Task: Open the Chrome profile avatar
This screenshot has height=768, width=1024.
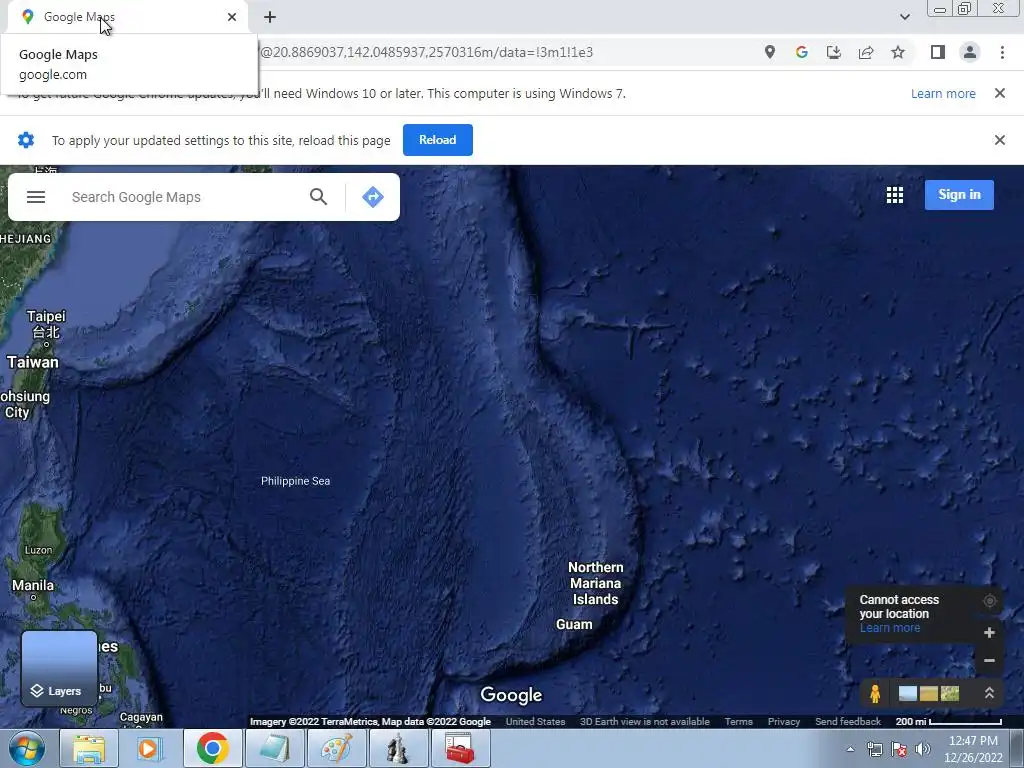Action: point(970,52)
